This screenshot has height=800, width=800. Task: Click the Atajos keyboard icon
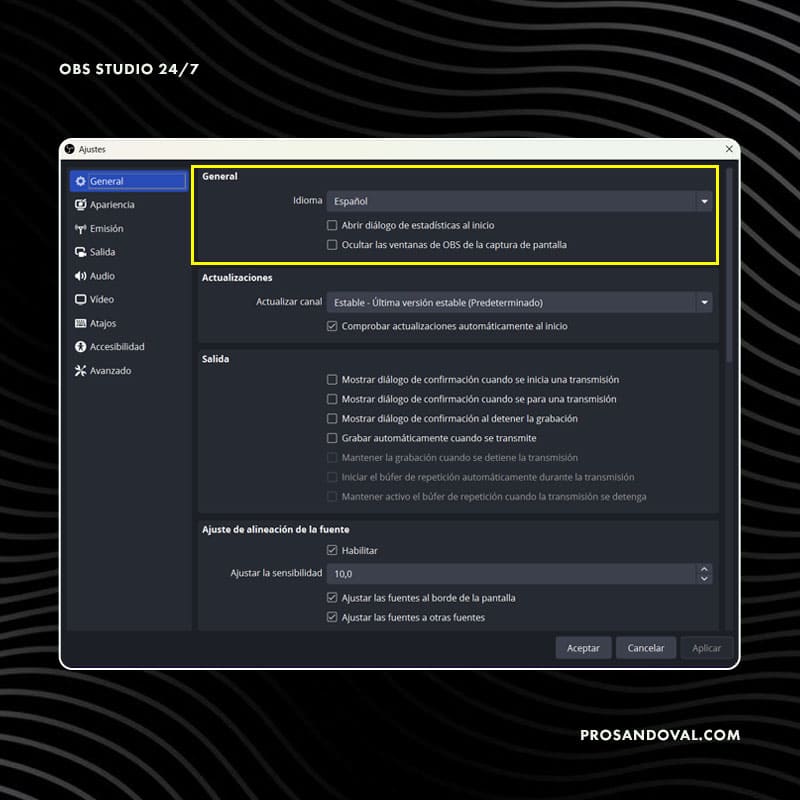coord(80,323)
